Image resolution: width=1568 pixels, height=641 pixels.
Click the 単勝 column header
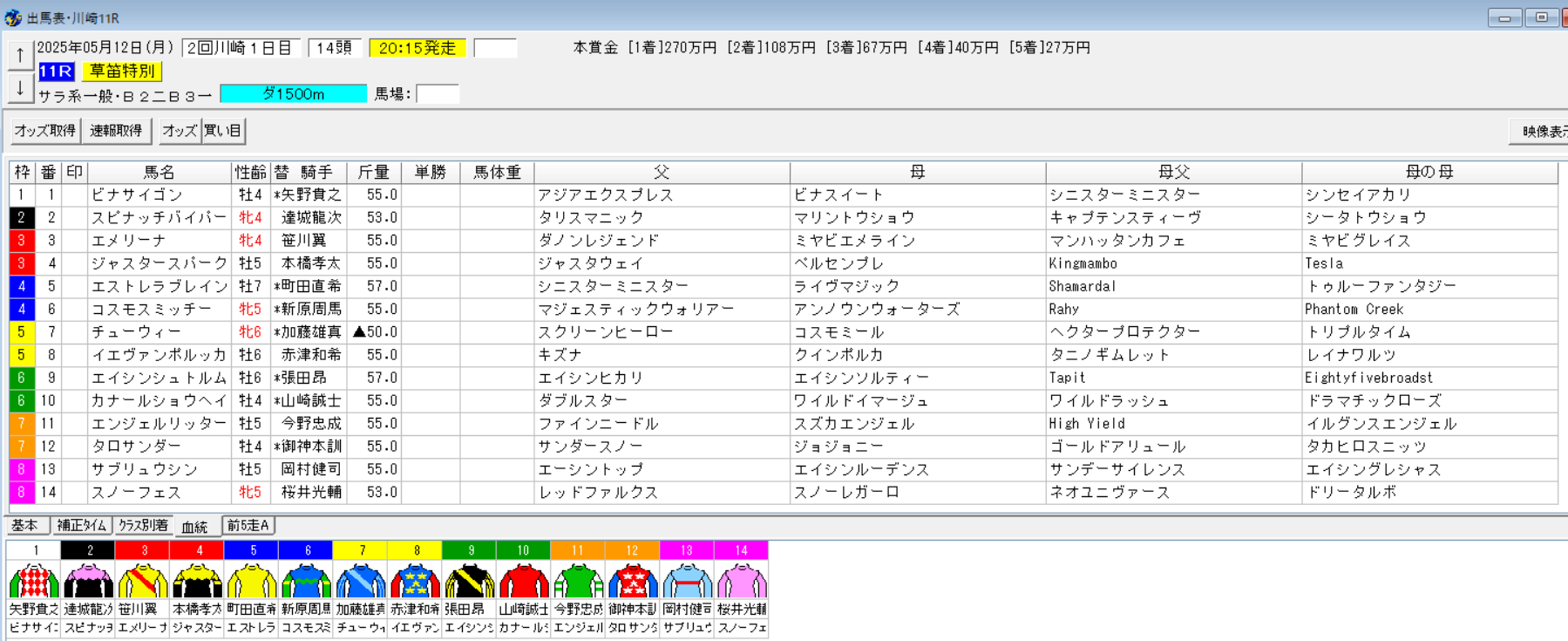tap(431, 173)
